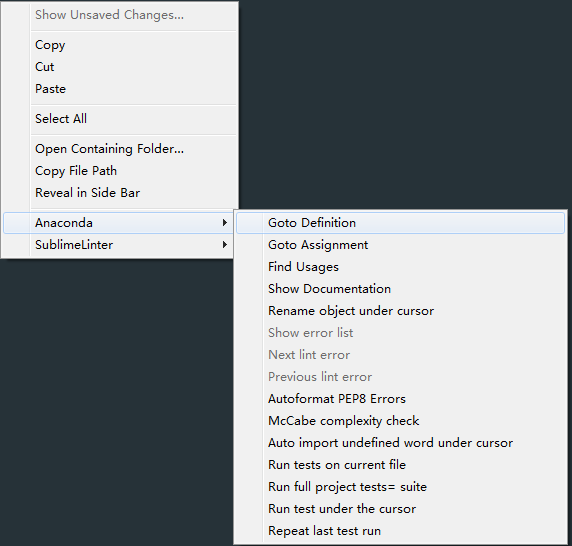
Task: Choose Repeat last test run
Action: (400, 531)
